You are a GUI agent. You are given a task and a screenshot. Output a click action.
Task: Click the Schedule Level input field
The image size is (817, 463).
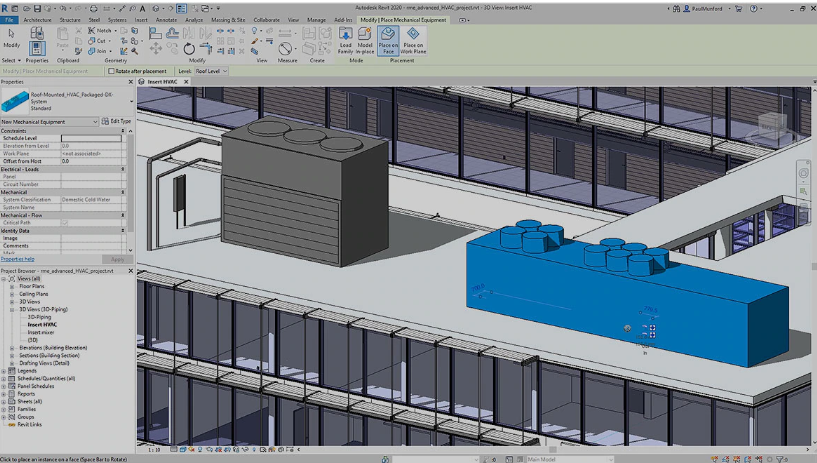click(92, 138)
